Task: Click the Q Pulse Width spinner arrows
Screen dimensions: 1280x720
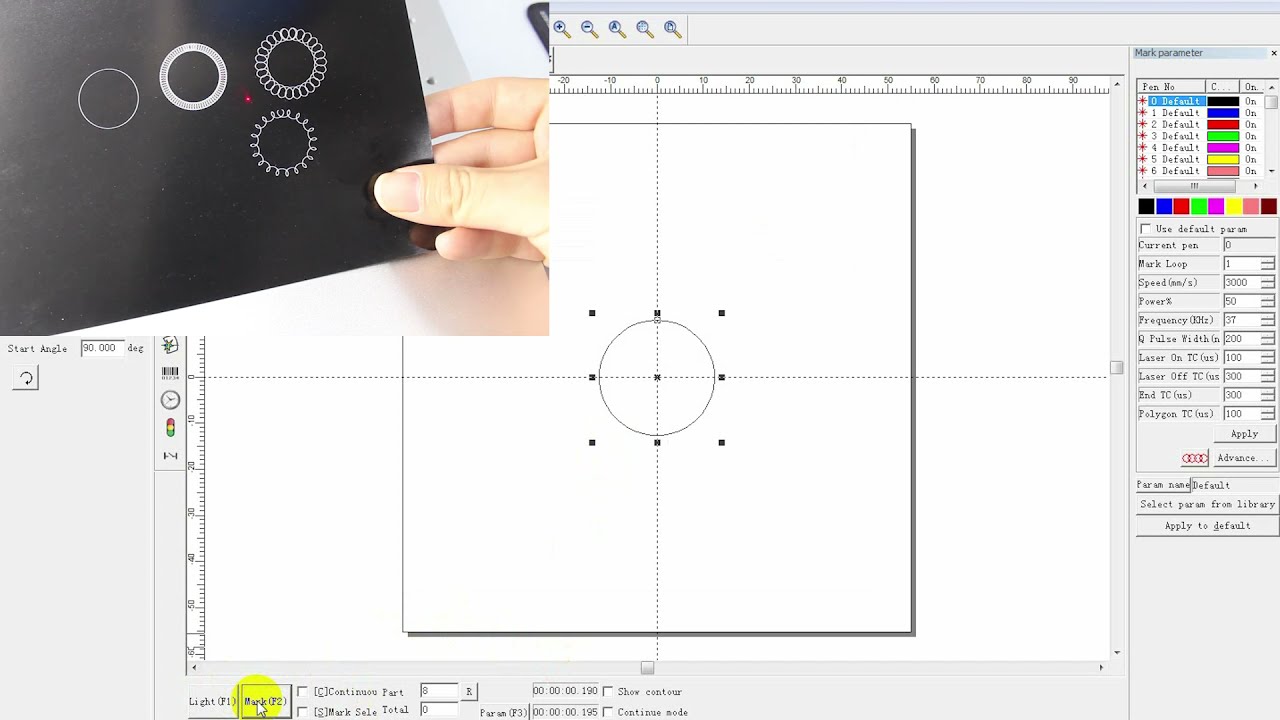Action: [x=1268, y=339]
